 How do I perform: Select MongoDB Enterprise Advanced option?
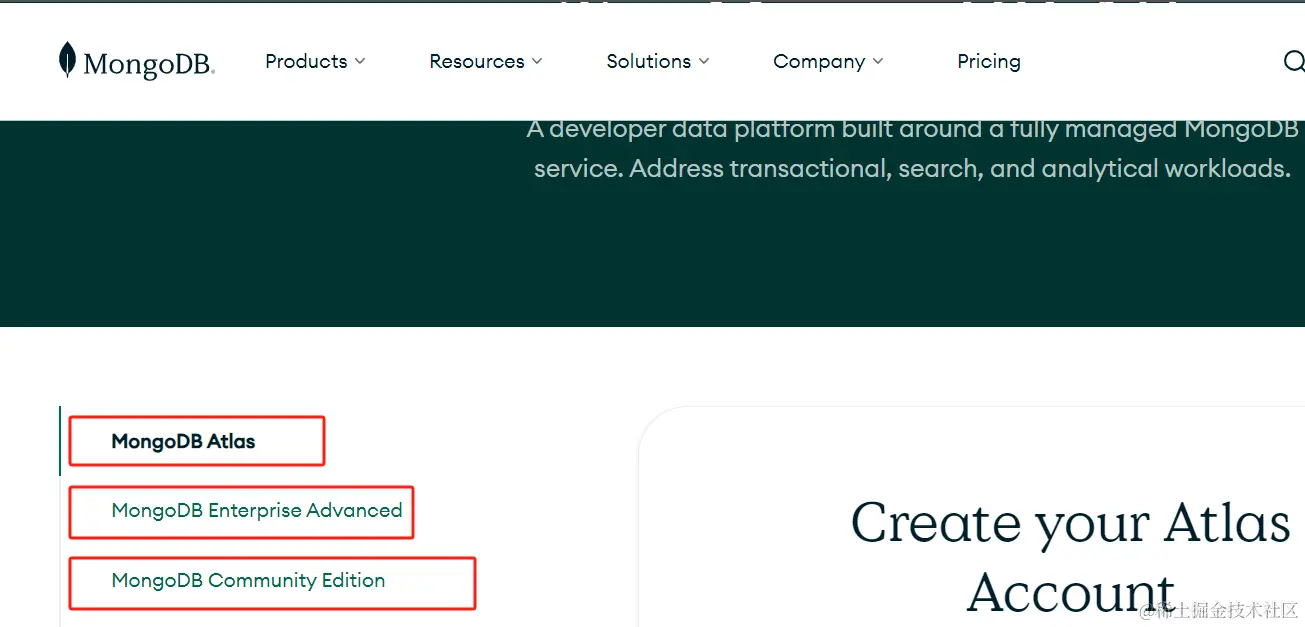(x=257, y=510)
